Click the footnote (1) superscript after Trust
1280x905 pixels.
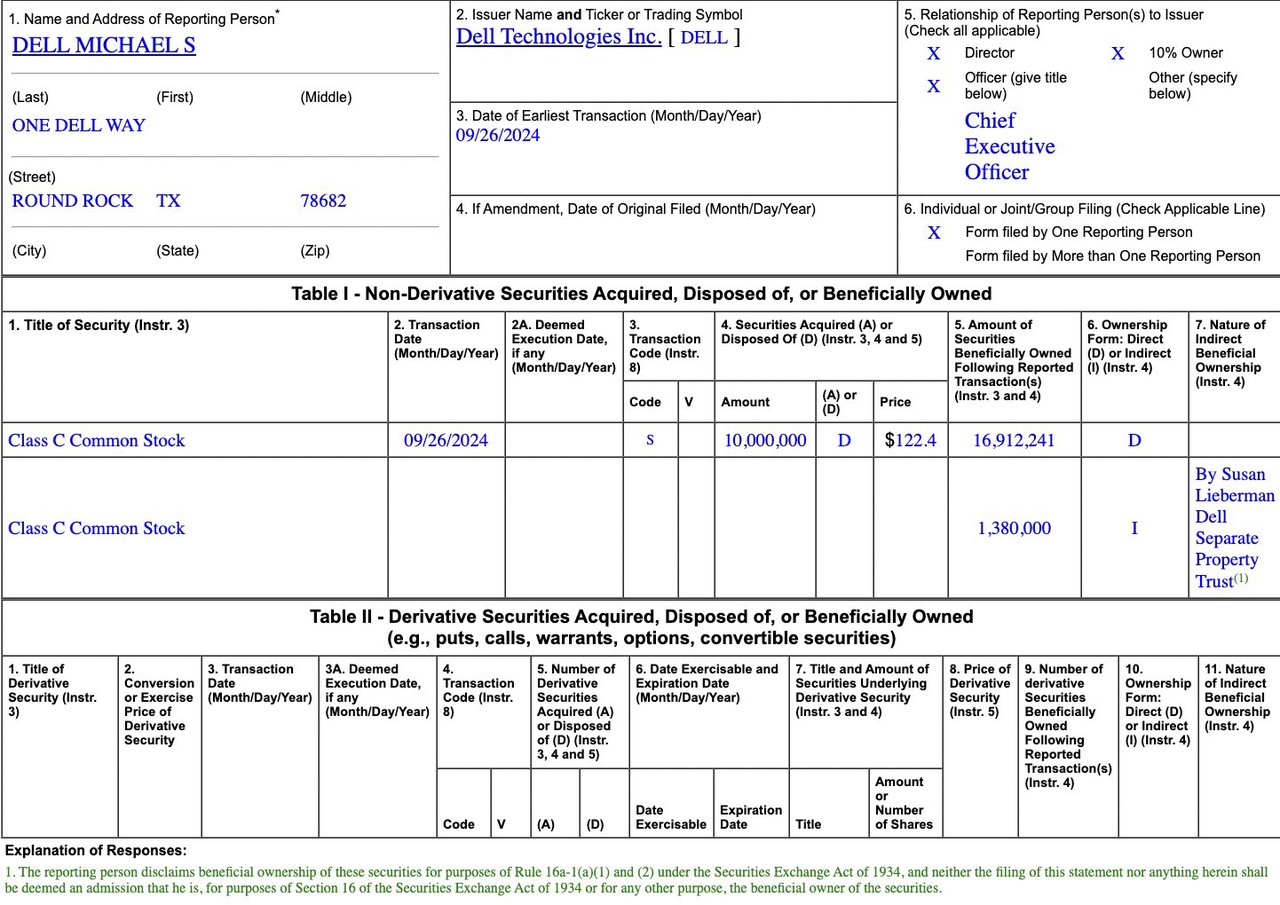[x=1241, y=578]
